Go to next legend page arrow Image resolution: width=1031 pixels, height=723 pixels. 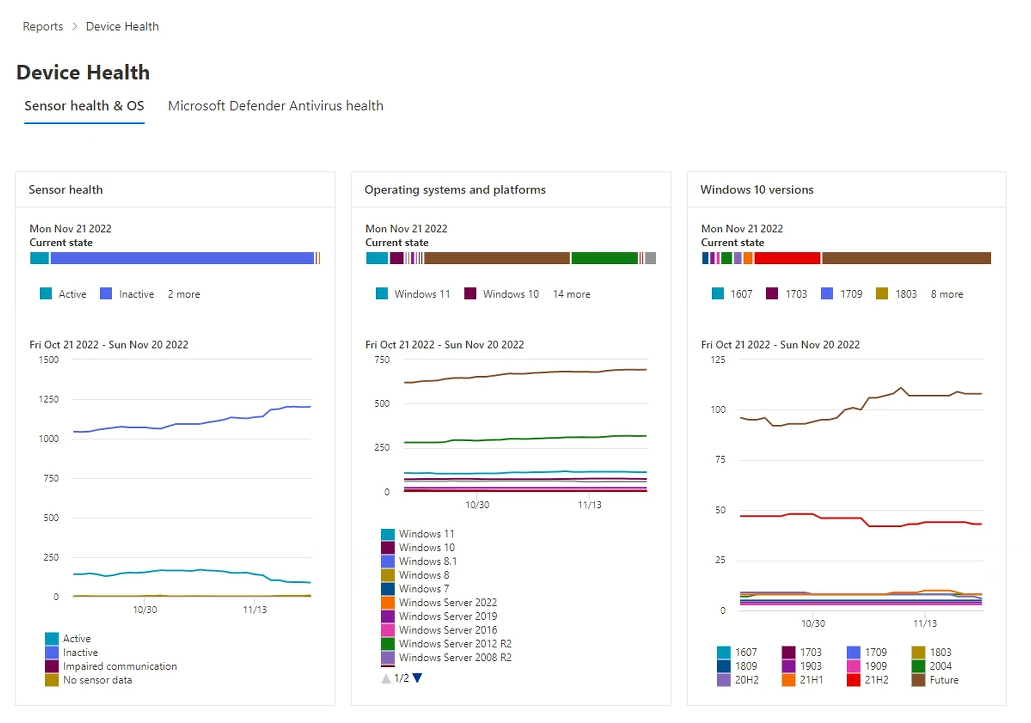[x=418, y=678]
